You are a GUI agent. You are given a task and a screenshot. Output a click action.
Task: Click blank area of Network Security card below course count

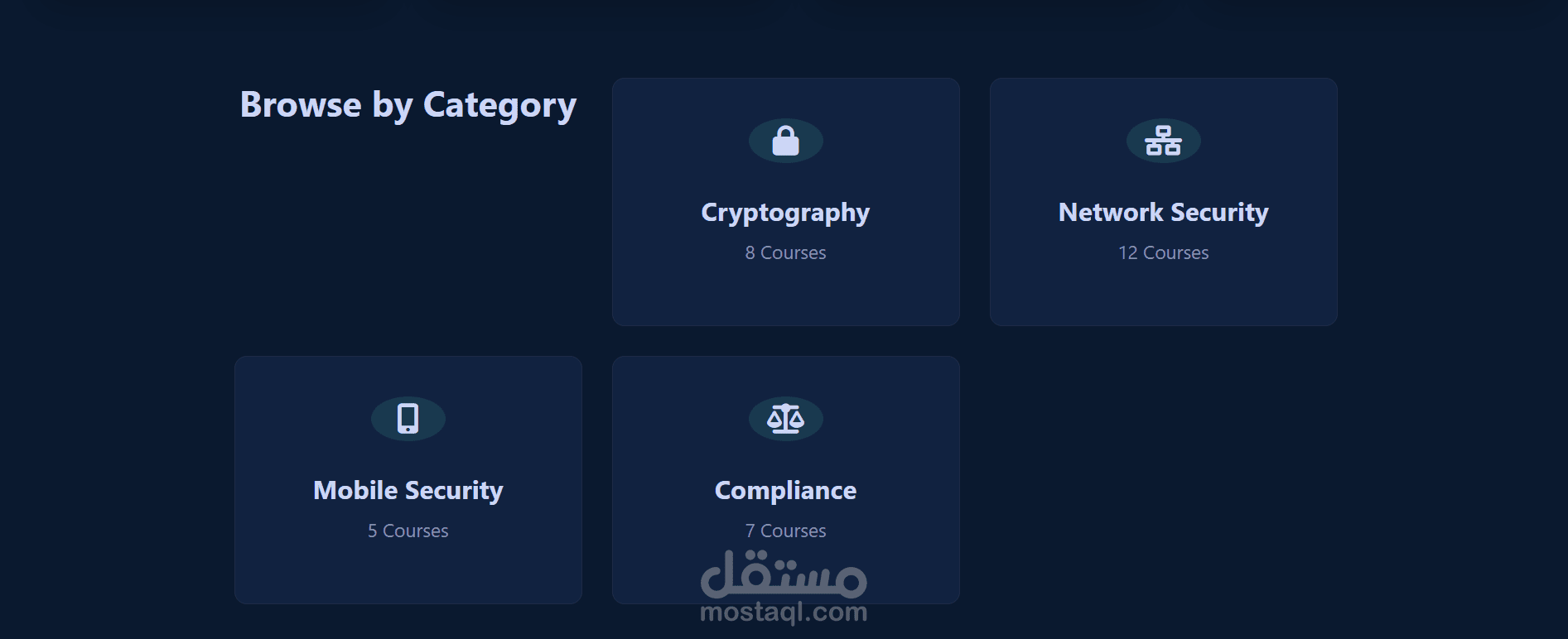tap(1163, 294)
